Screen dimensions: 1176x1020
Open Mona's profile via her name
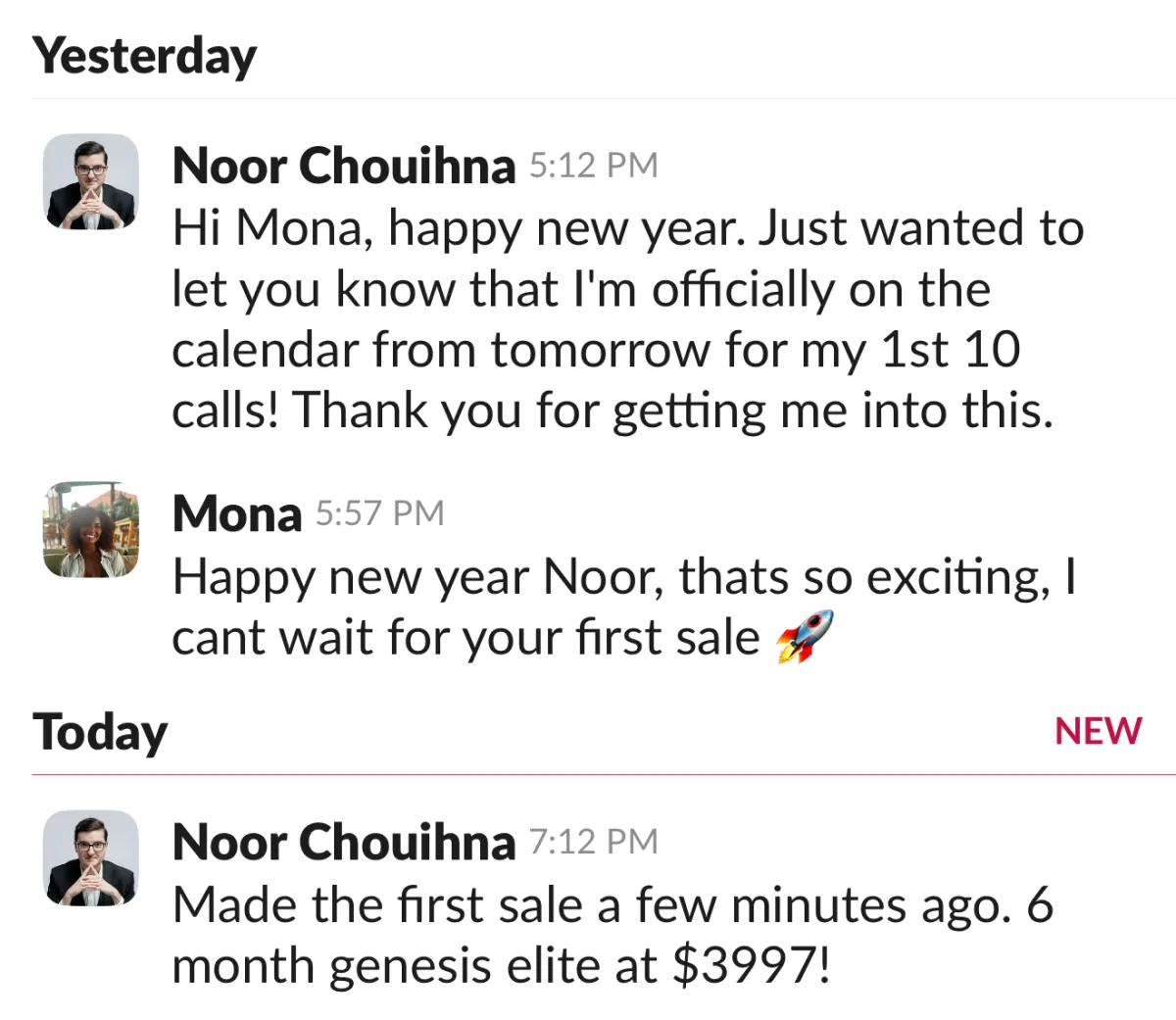[236, 513]
